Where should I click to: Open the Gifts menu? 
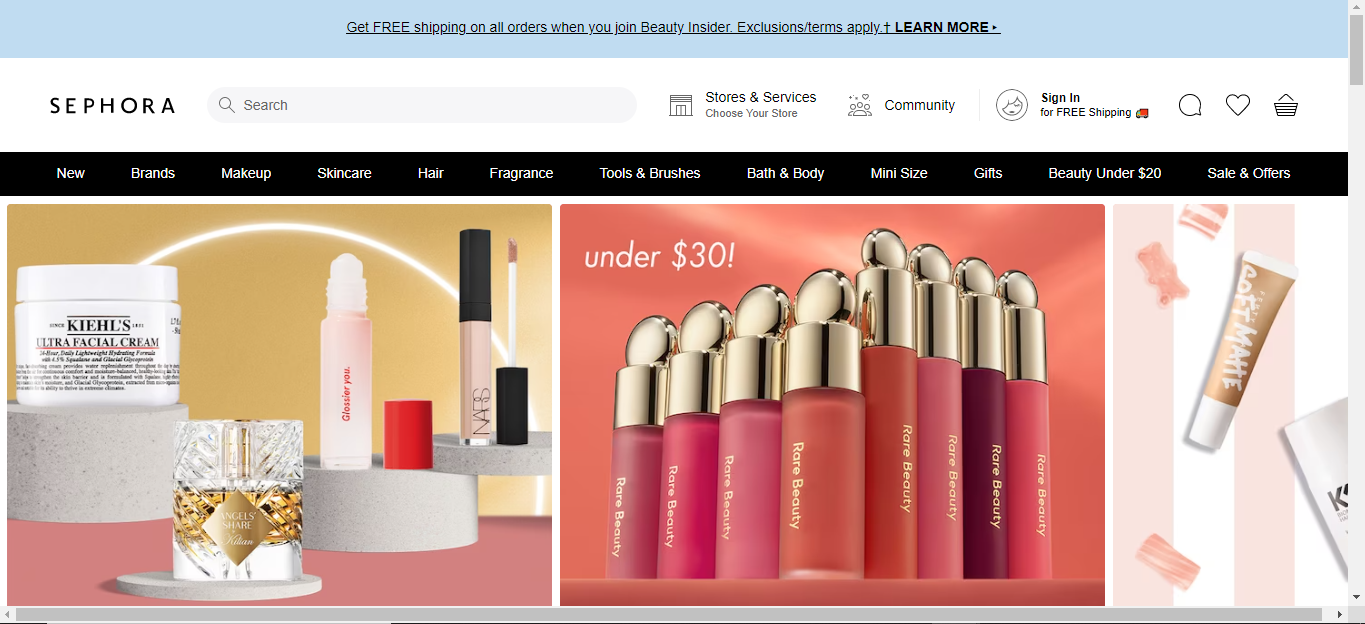988,173
